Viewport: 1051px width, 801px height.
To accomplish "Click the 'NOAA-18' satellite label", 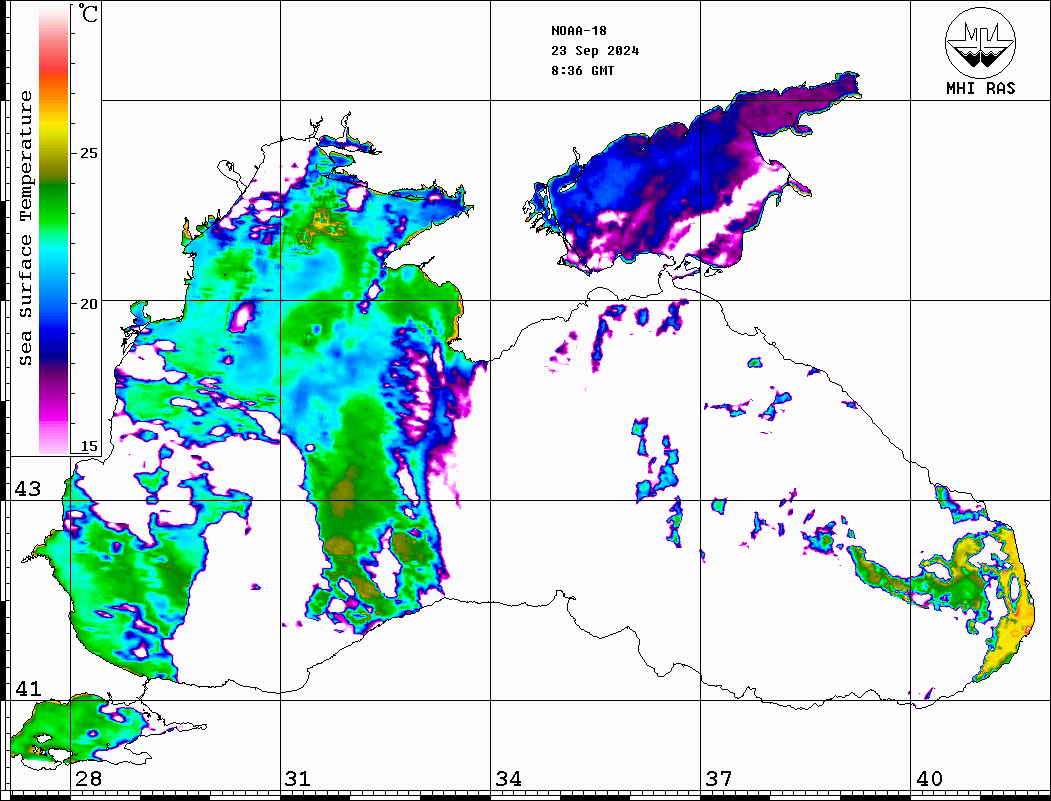I will coord(578,31).
